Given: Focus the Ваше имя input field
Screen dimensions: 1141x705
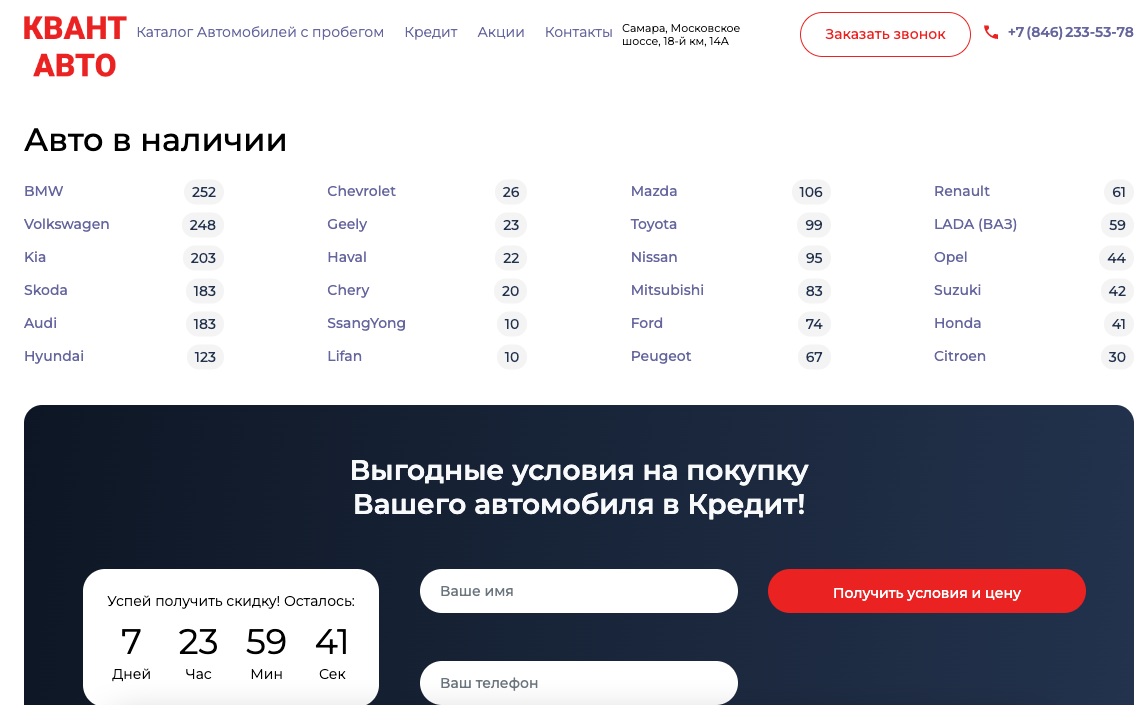Looking at the screenshot, I should tap(579, 591).
